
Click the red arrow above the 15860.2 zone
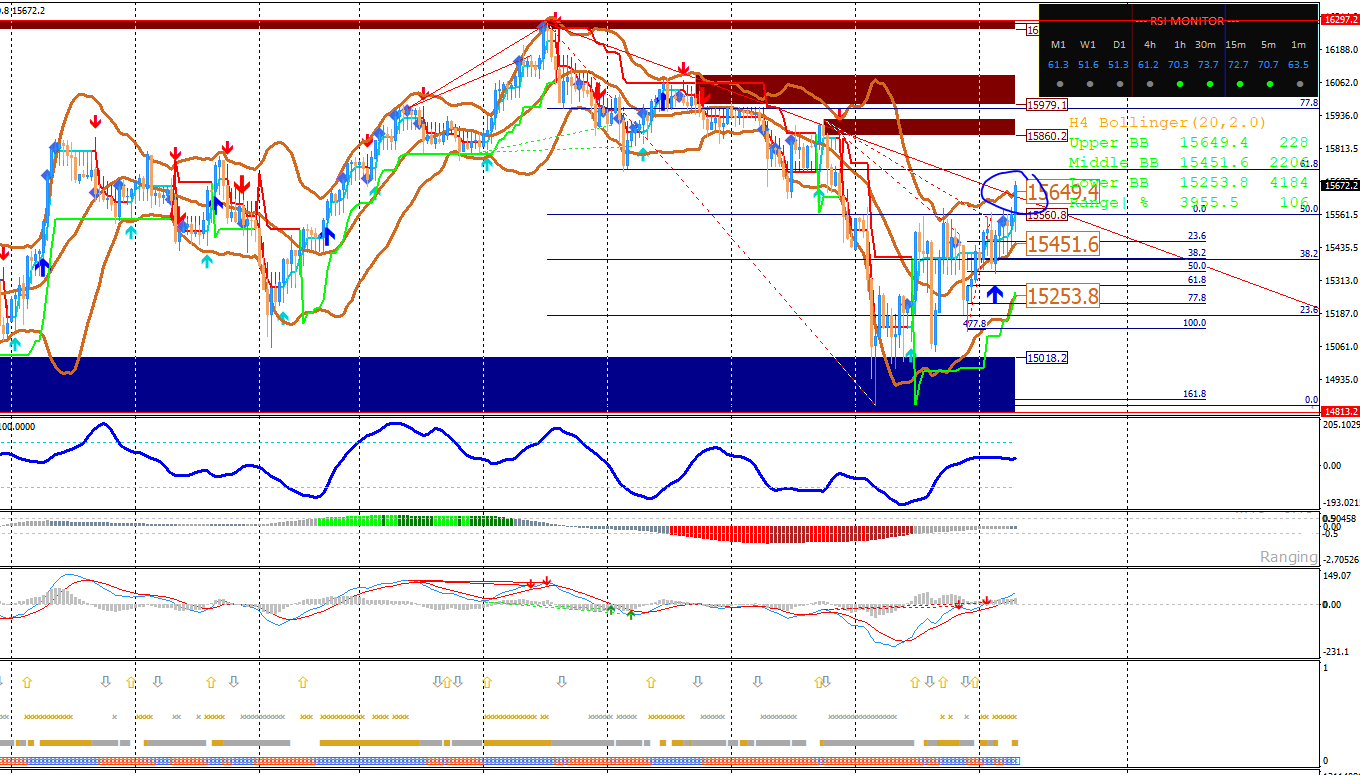tap(840, 114)
